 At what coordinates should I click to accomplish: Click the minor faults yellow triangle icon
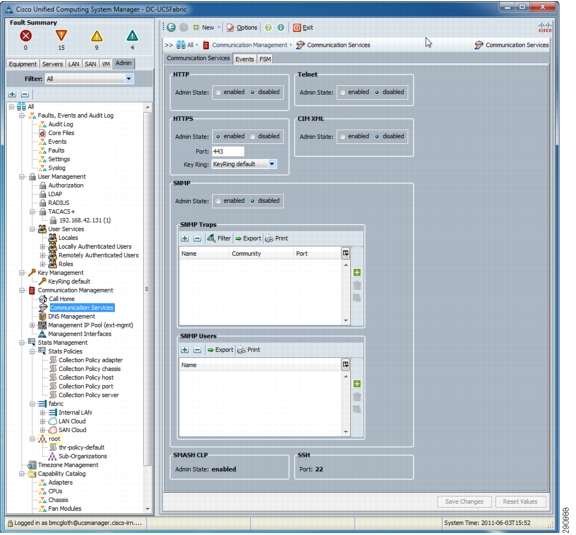pyautogui.click(x=97, y=36)
